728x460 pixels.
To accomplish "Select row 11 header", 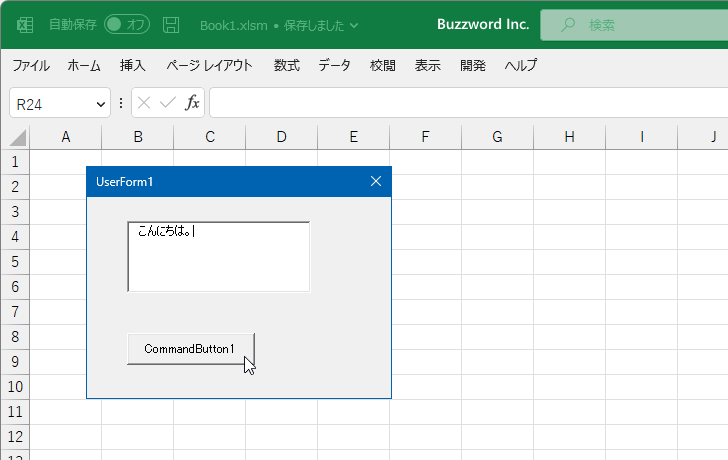I will tap(15, 412).
